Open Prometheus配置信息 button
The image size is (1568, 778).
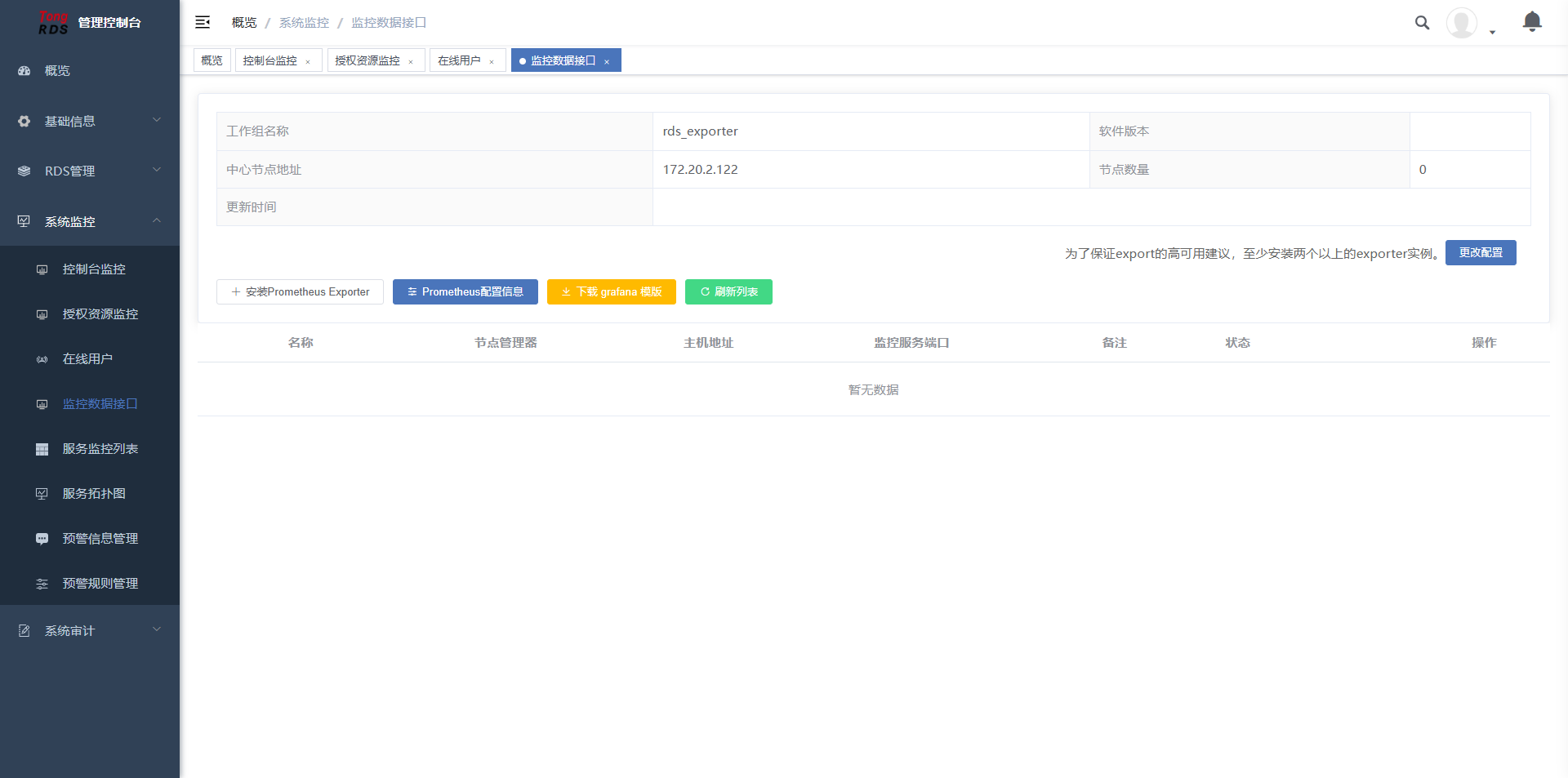(465, 292)
